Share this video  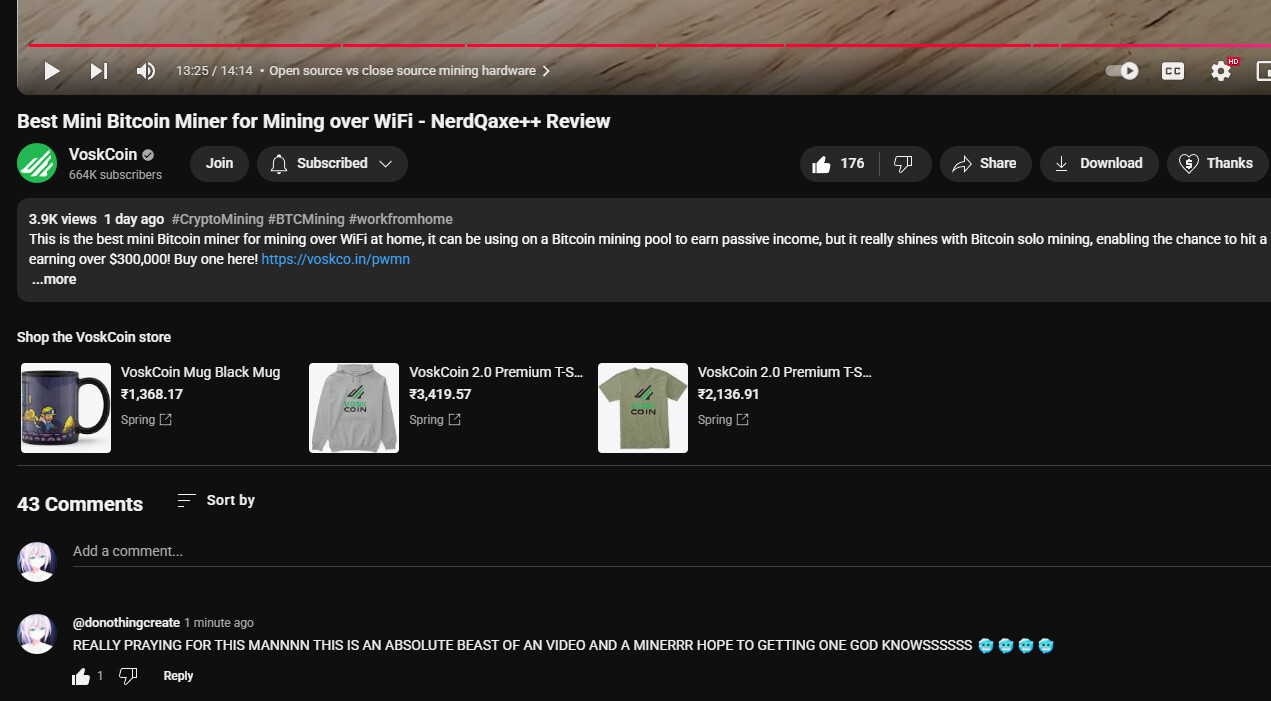click(x=985, y=164)
